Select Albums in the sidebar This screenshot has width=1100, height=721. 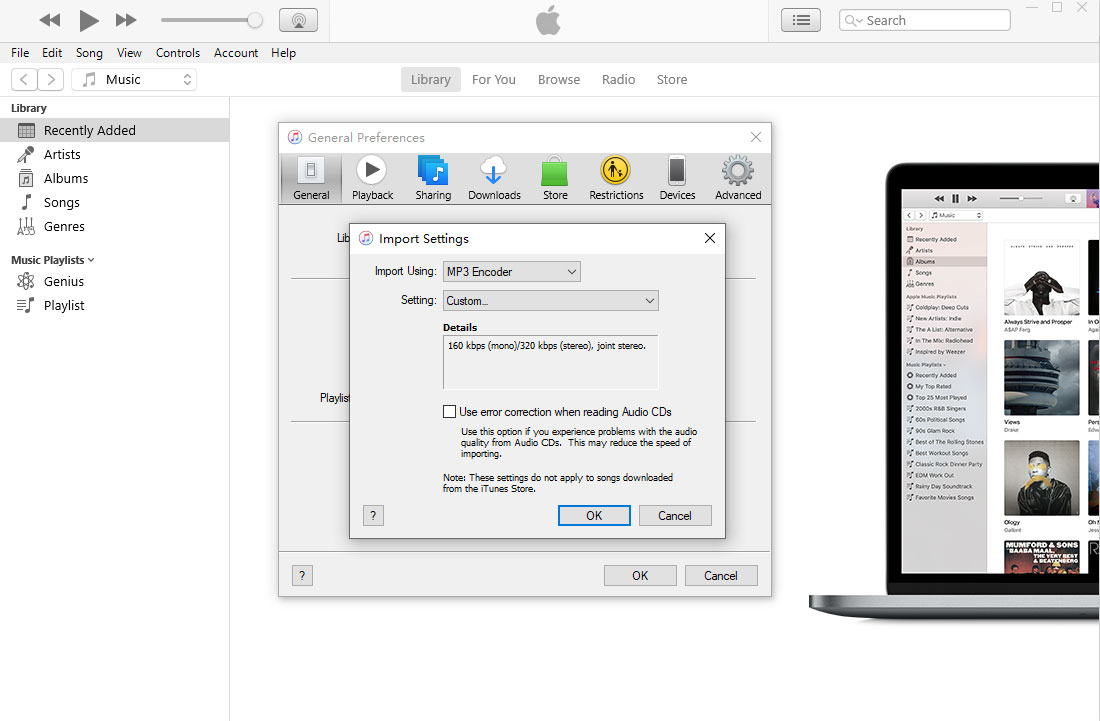(114, 178)
